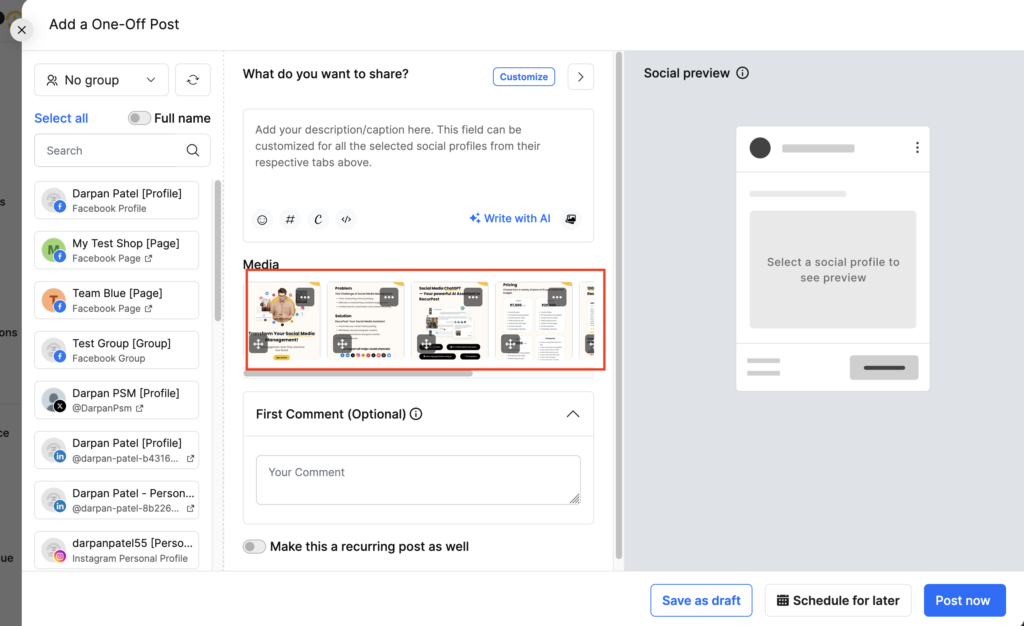Screen dimensions: 1024x626
Task: Open preview card three-dot menu
Action: [917, 148]
